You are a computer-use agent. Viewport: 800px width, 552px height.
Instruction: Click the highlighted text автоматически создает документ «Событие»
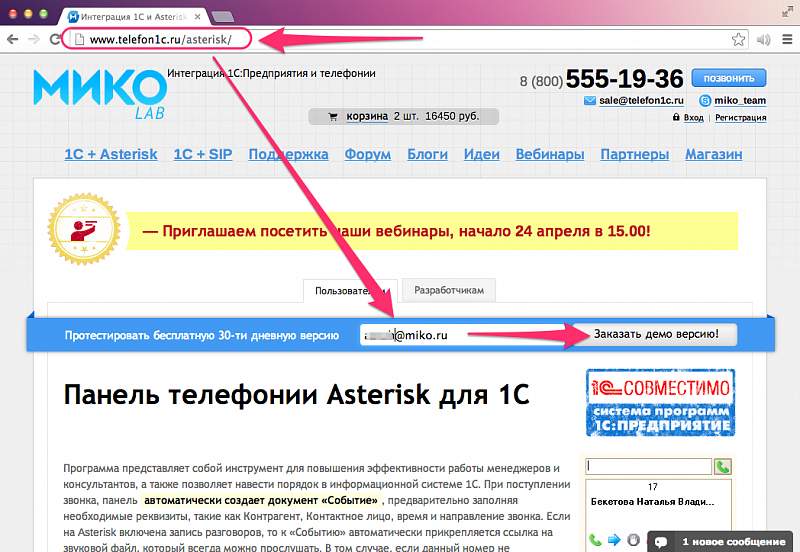261,500
